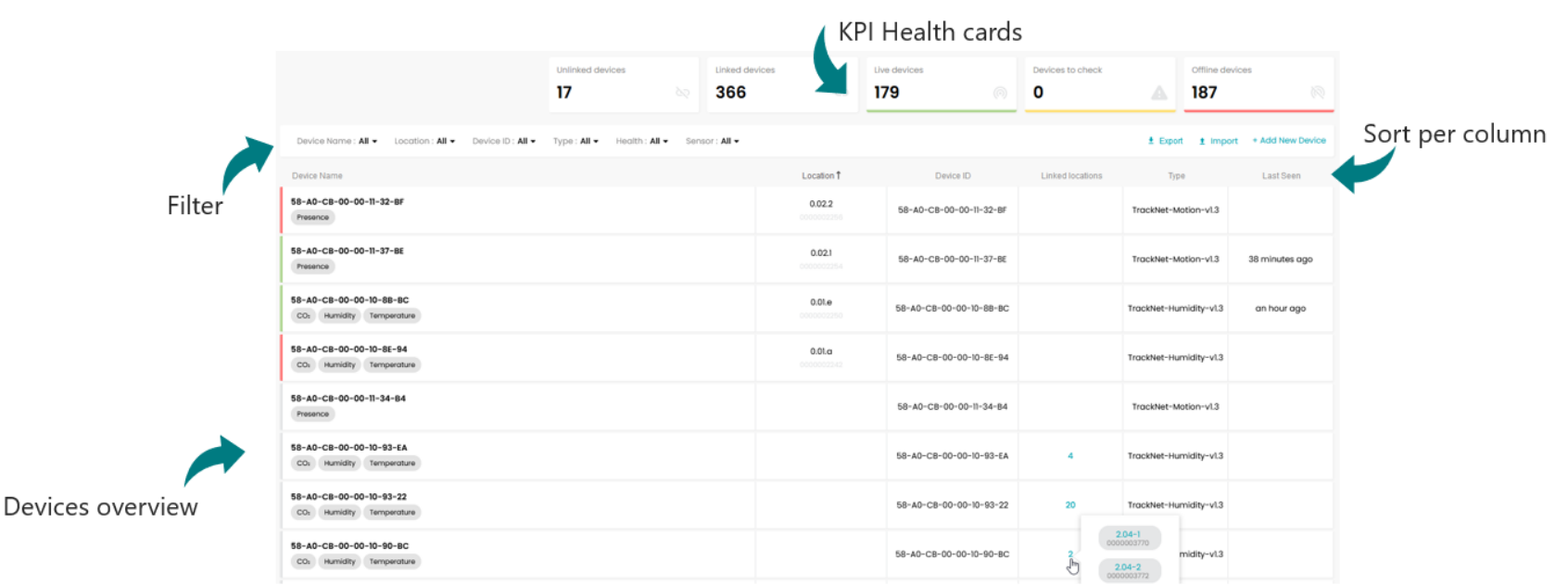Click Add New Device link
Viewport: 1568px width, 586px height.
(1289, 141)
